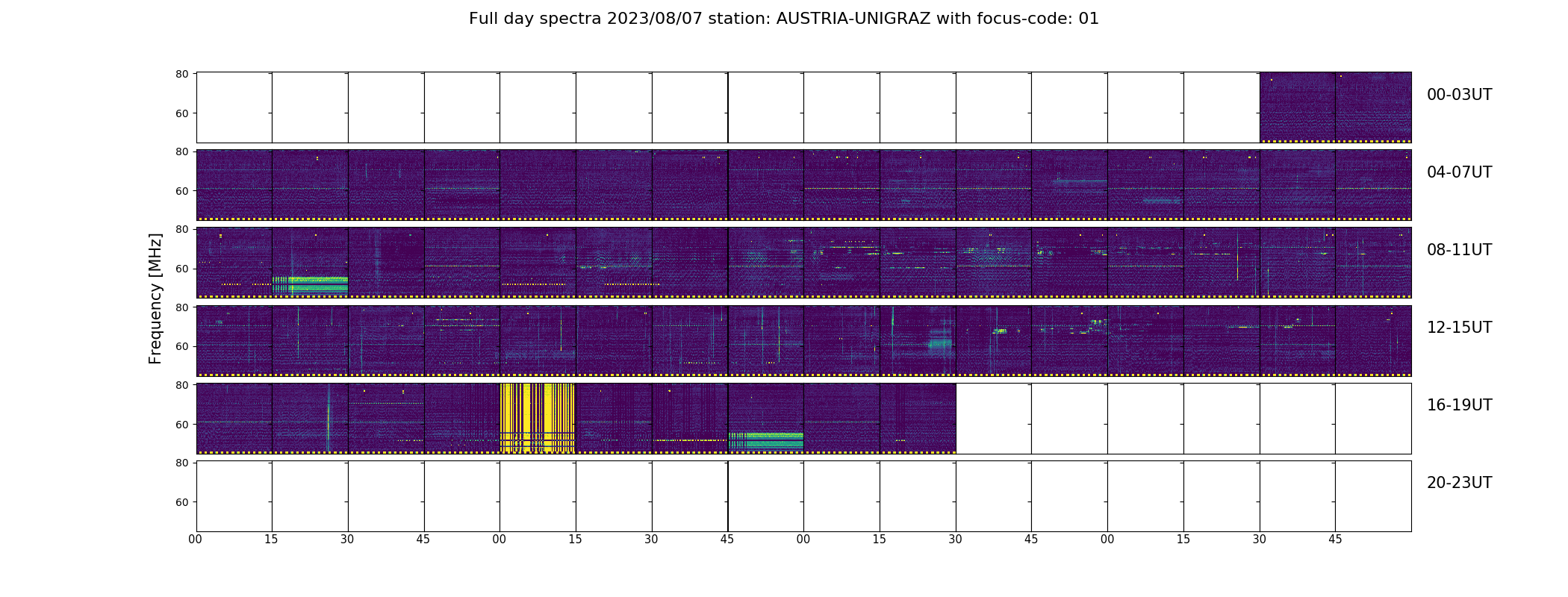Open the saturated yellow spectrum panel in 16-19UT row

point(538,419)
